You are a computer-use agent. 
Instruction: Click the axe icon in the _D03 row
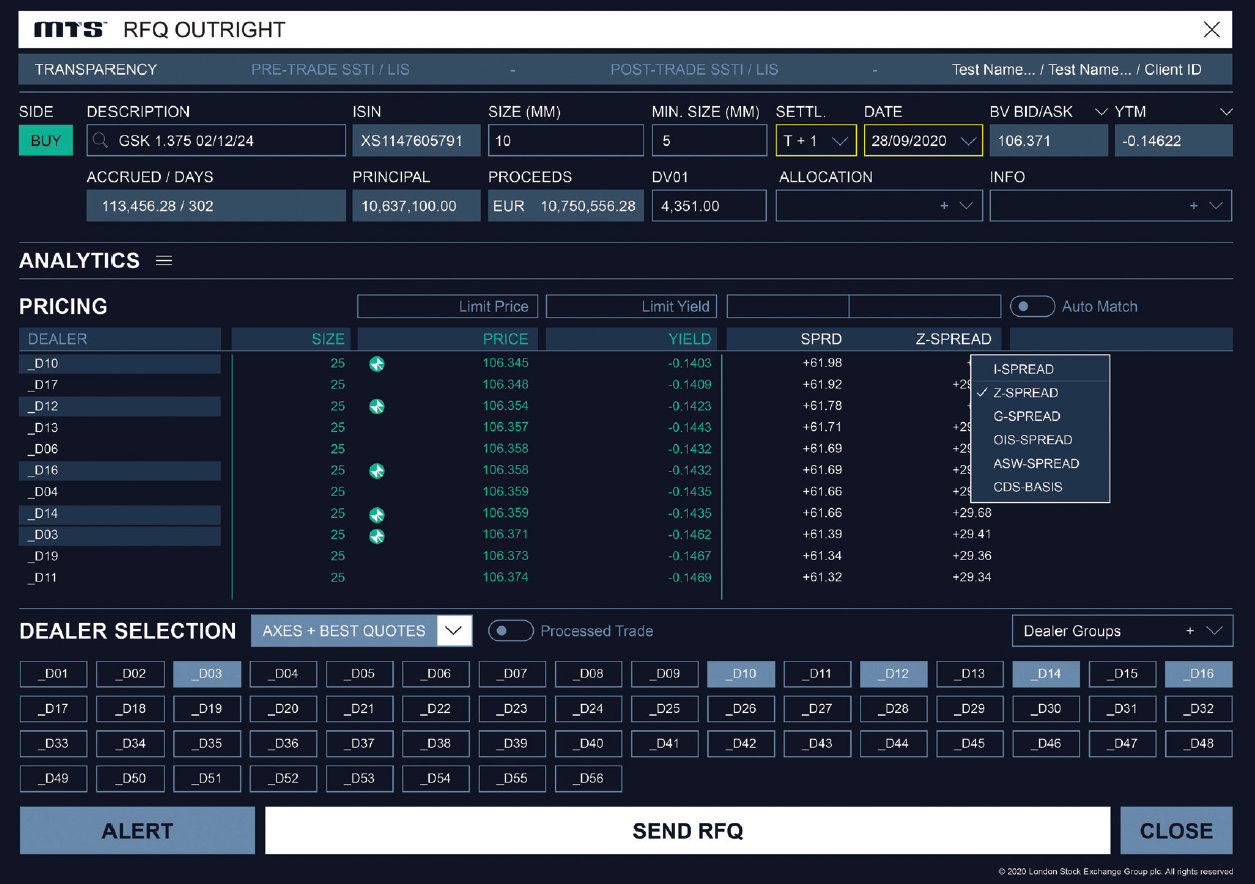(377, 536)
